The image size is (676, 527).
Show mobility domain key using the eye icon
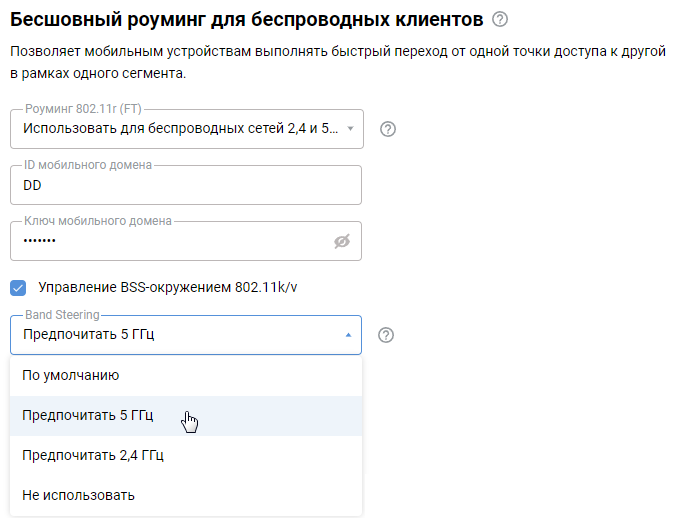pos(342,241)
